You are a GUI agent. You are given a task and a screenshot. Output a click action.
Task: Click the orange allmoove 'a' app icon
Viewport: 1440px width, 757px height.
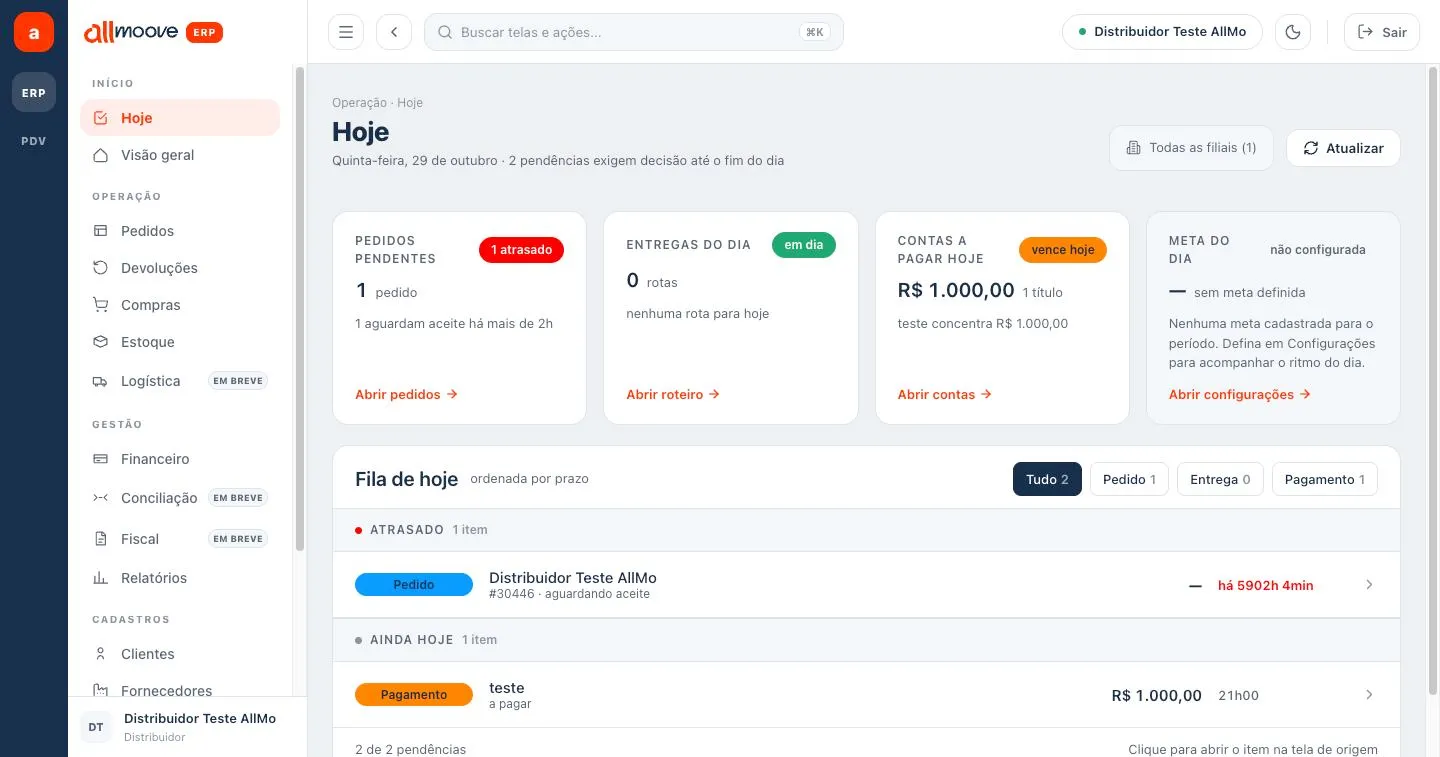[34, 32]
